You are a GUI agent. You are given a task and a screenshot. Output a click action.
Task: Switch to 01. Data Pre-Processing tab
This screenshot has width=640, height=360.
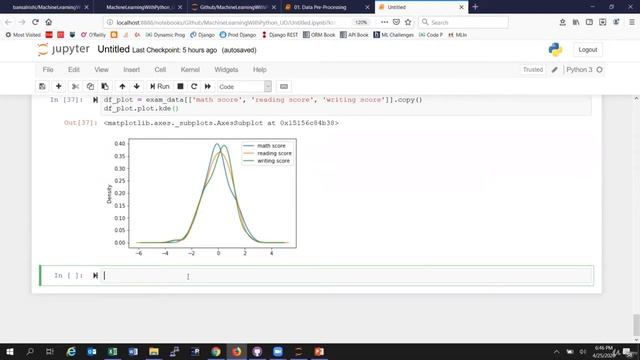328,7
